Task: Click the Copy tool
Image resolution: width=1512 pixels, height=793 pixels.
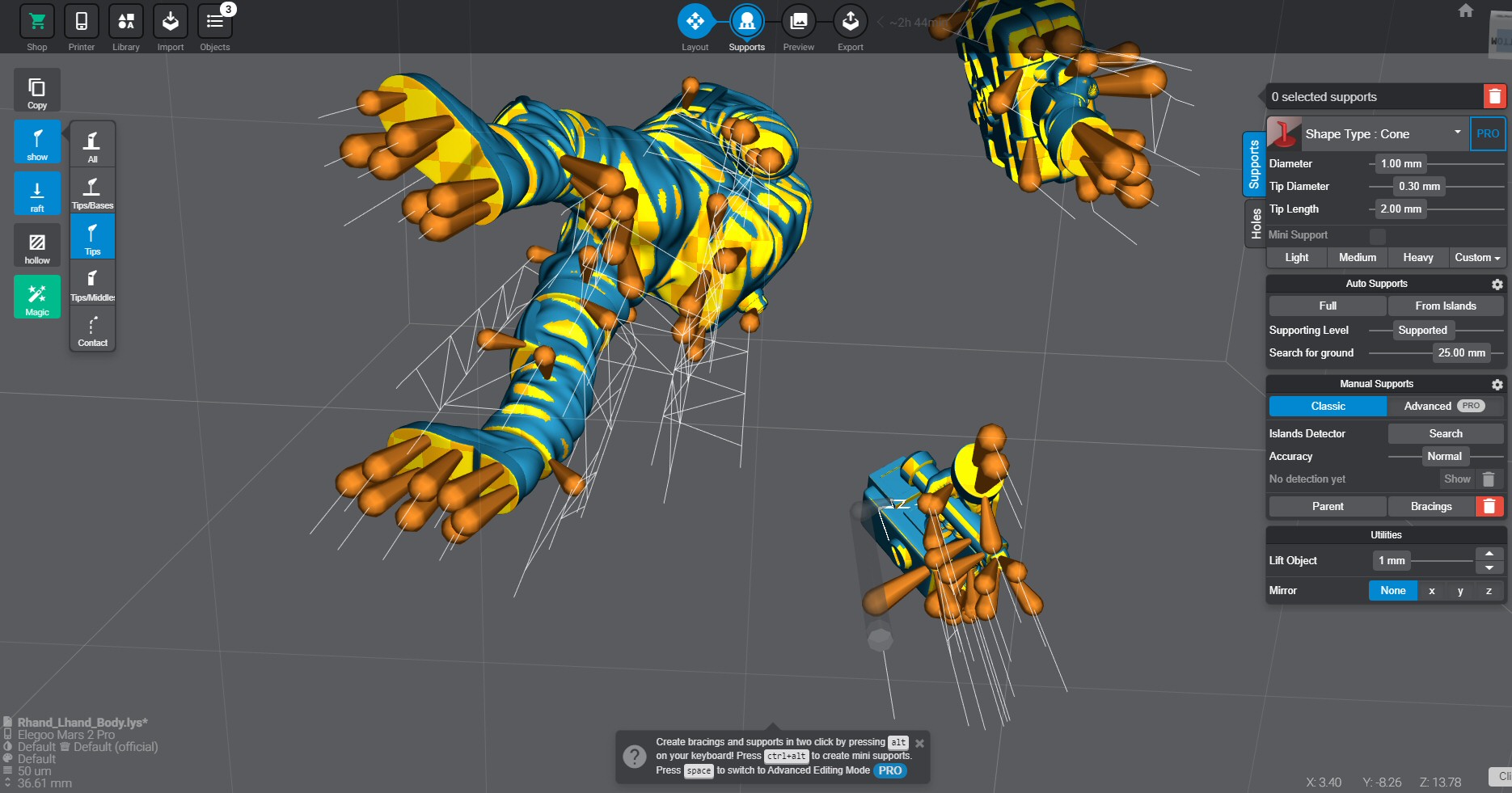Action: pos(36,90)
